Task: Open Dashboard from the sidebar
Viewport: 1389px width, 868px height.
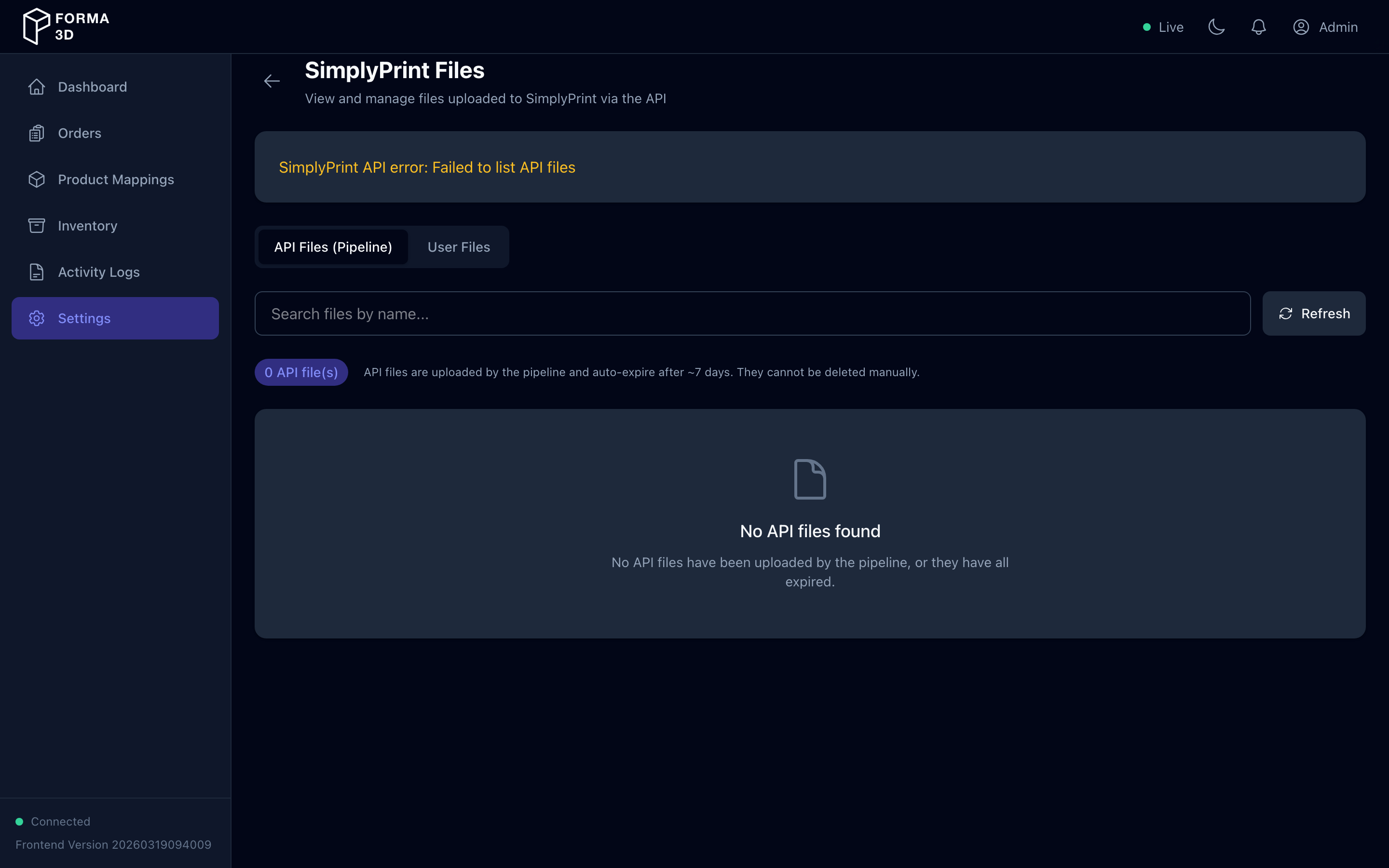Action: click(x=92, y=87)
